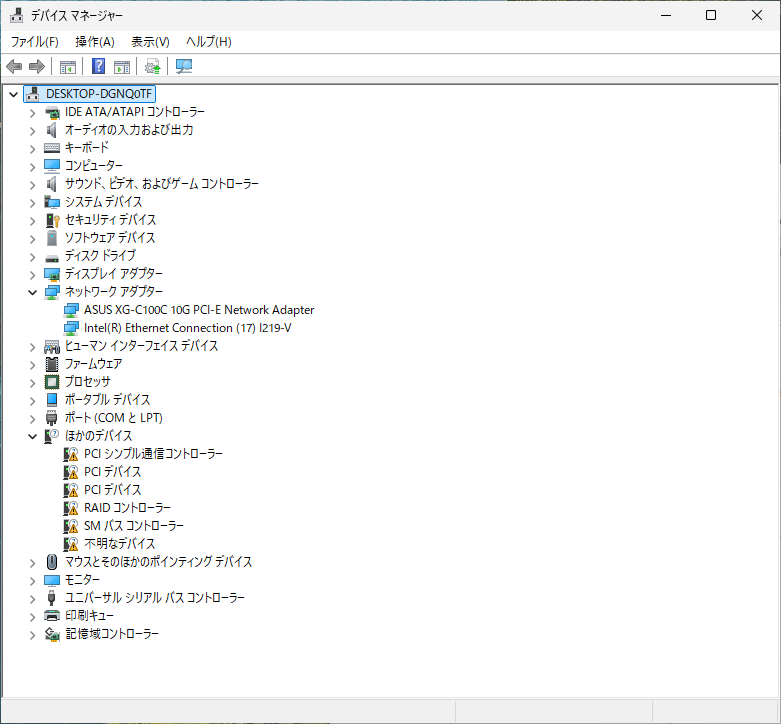
Task: Click the Intel Ethernet I219-V adapter icon
Action: [71, 328]
